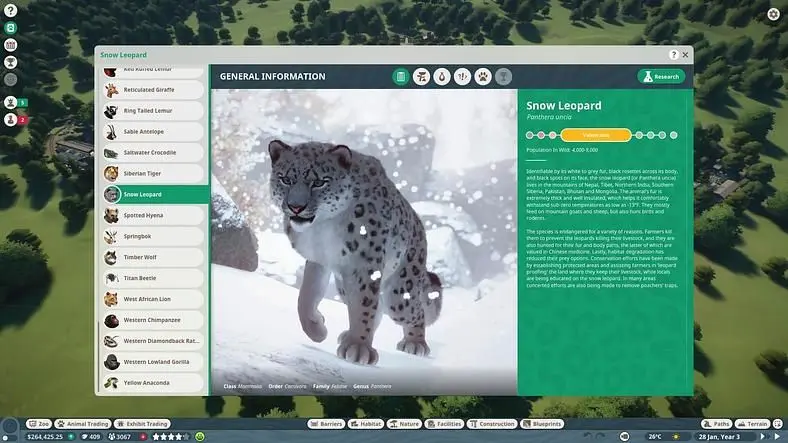Select Western Diamondback Rattlesnake entry
788x443 pixels.
click(153, 341)
